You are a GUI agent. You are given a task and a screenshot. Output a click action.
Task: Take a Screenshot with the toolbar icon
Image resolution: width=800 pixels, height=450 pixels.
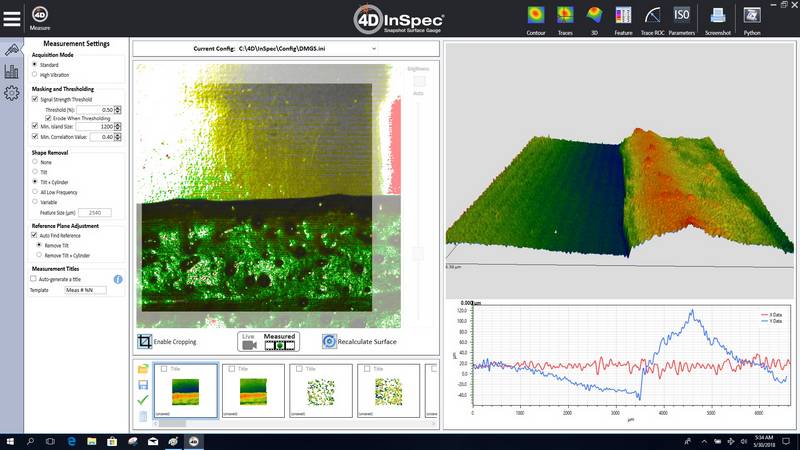(x=717, y=20)
